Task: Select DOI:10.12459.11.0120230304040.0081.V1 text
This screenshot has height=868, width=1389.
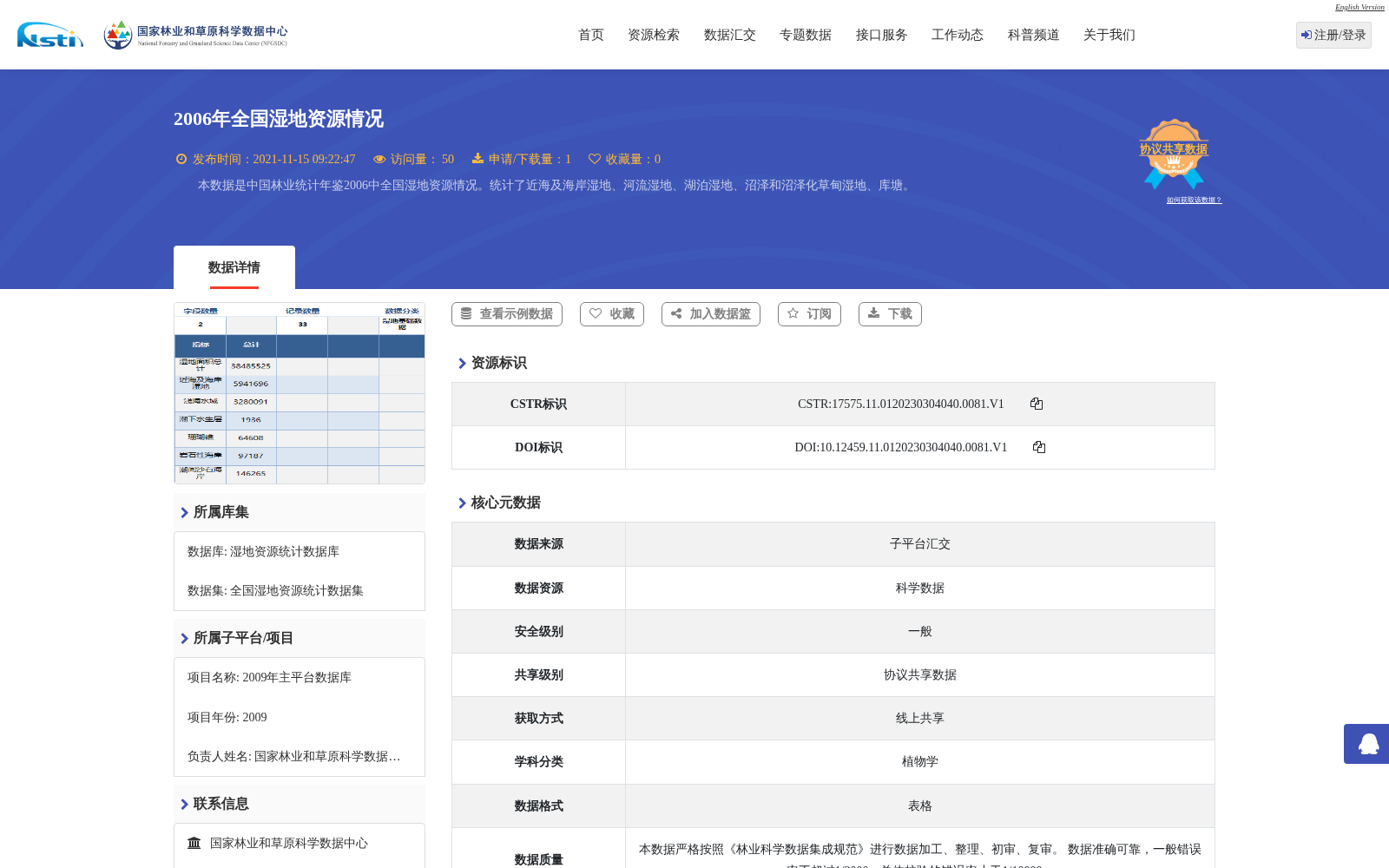Action: [900, 447]
